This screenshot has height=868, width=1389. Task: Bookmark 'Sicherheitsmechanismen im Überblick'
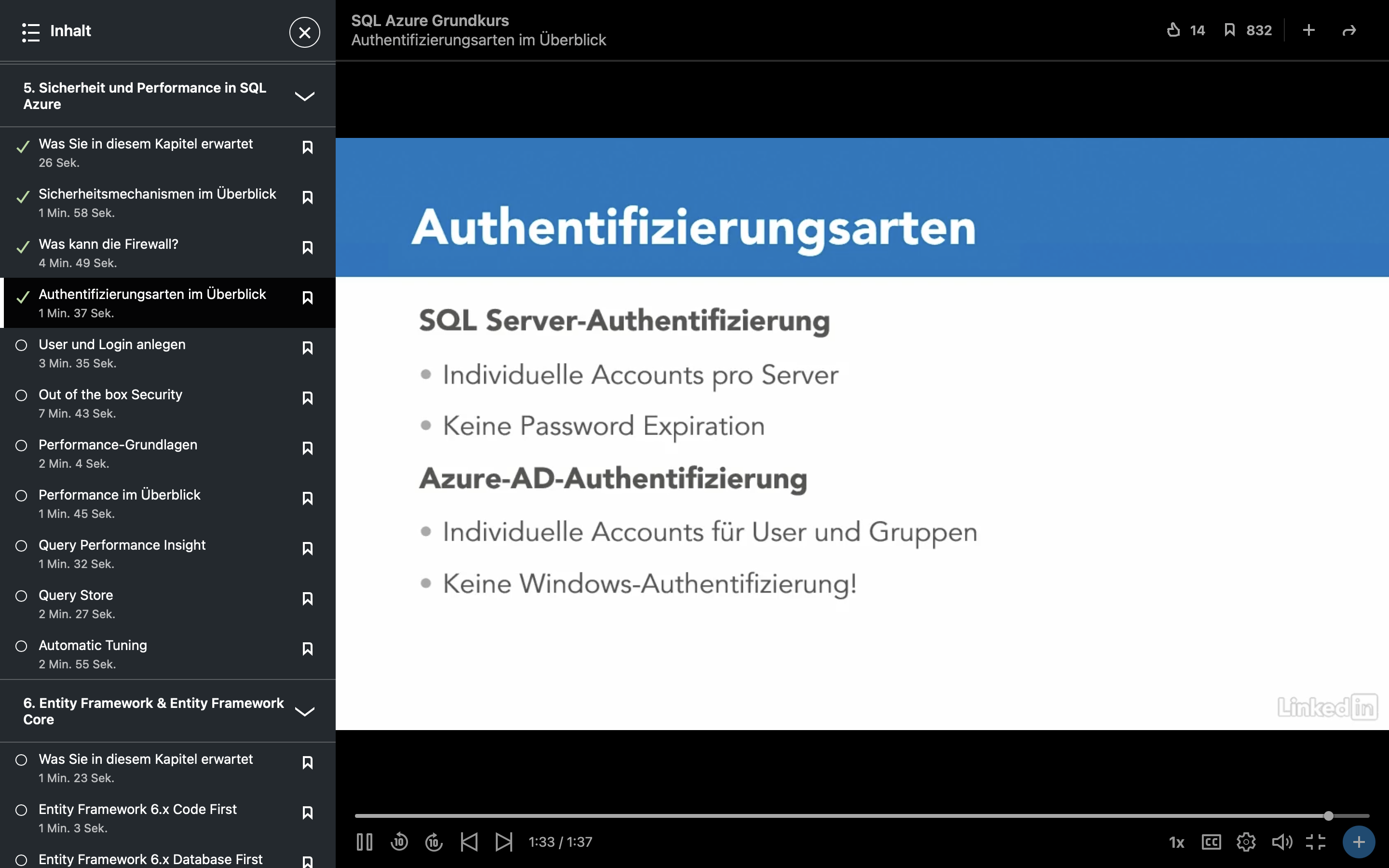308,198
